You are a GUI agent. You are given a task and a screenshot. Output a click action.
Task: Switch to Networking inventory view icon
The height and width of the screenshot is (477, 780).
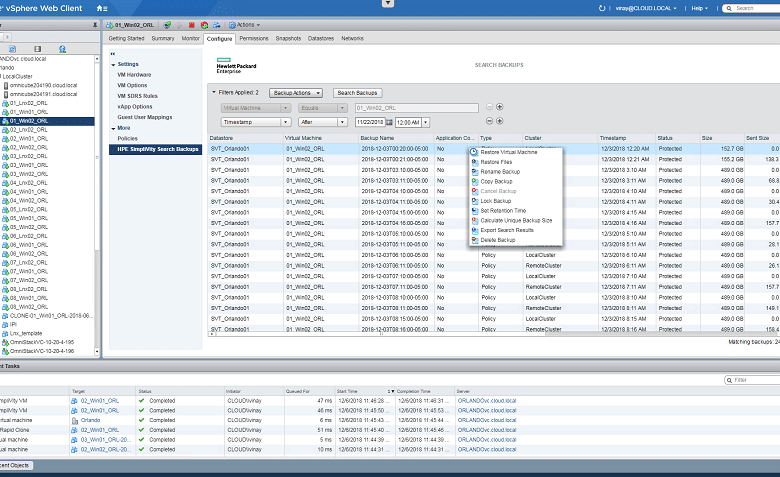point(62,49)
